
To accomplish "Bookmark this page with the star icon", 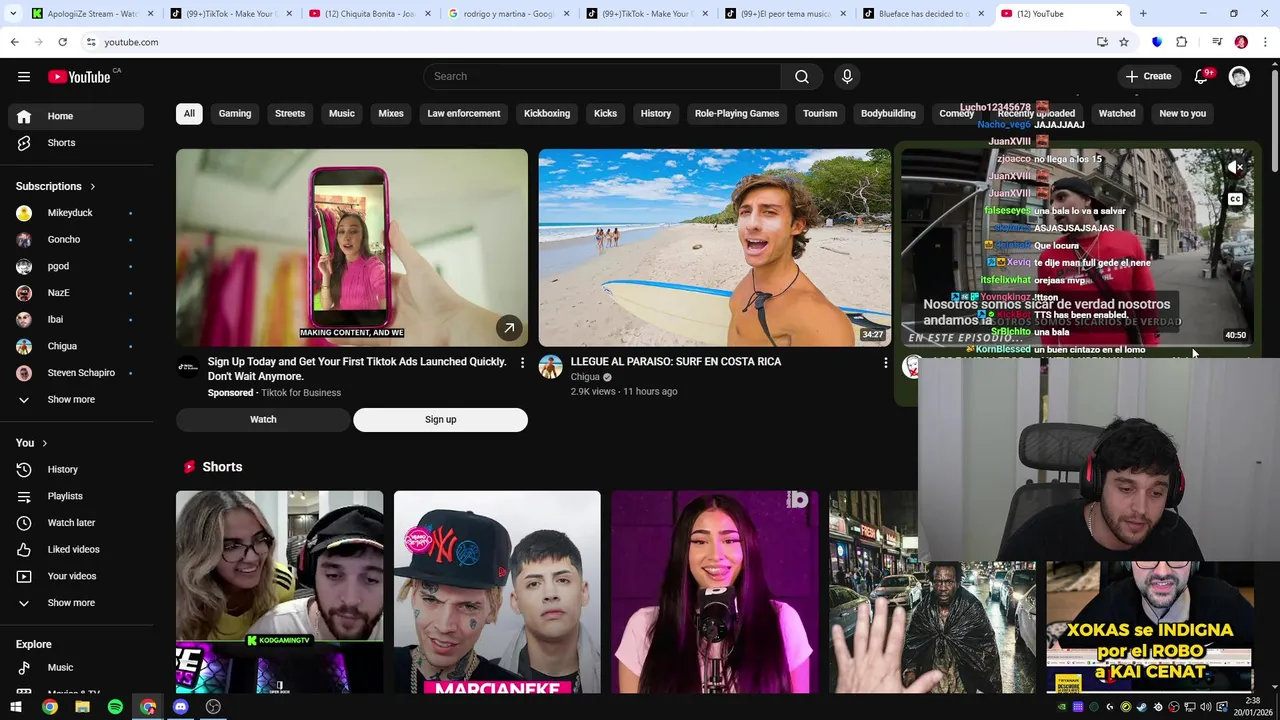I will tap(1124, 42).
